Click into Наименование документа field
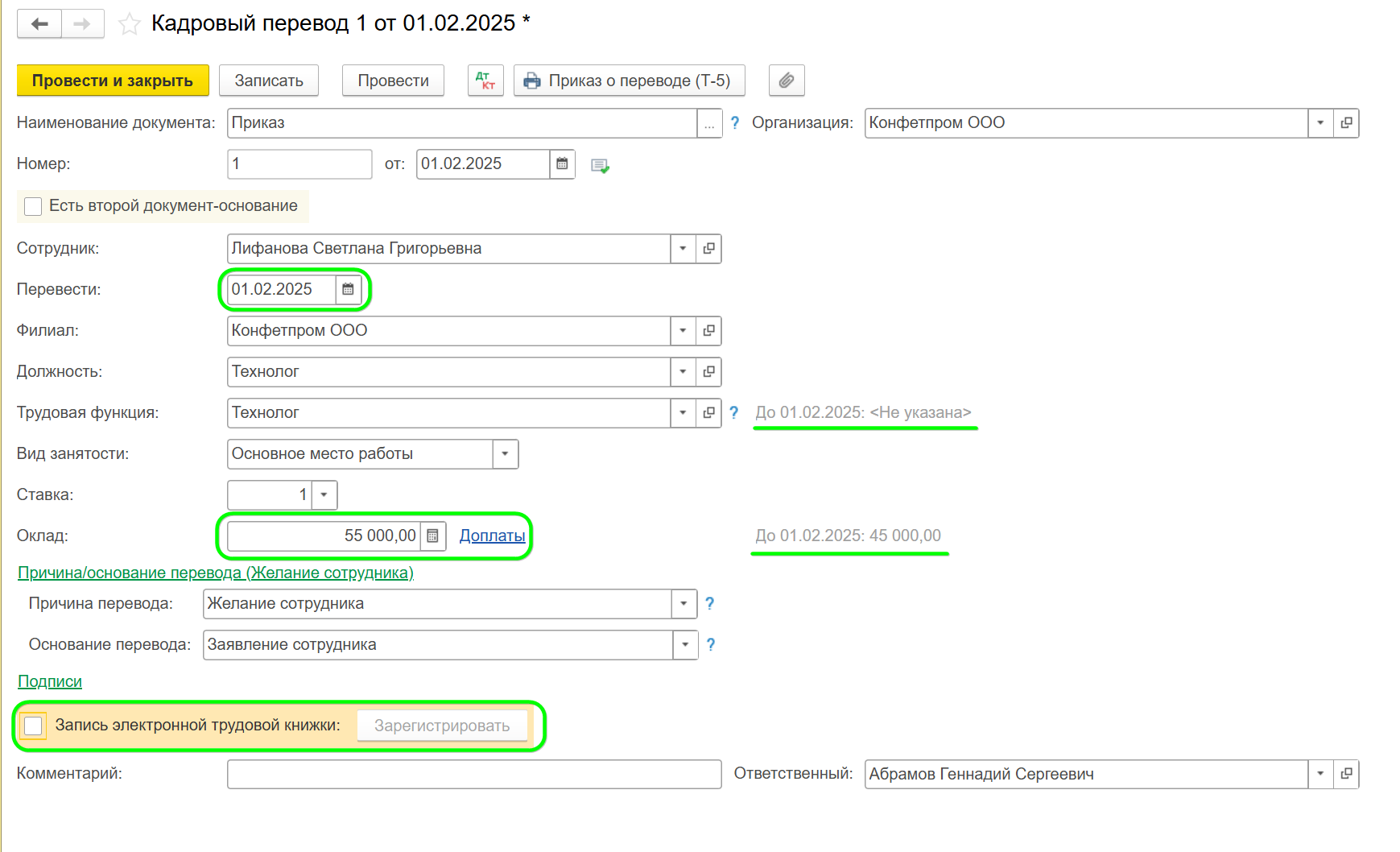The image size is (1400, 852). pos(462,123)
